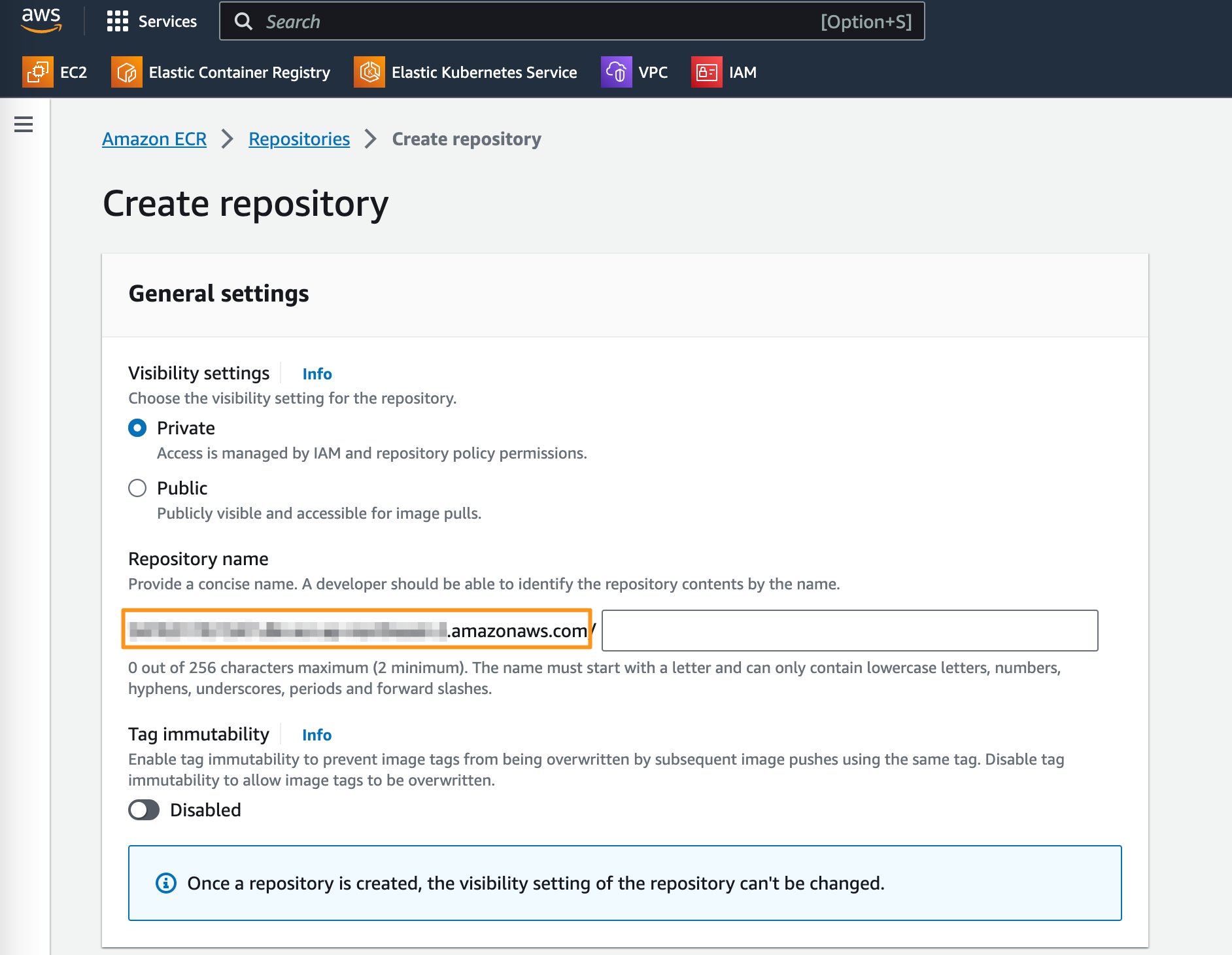Enable the Tag immutability toggle
1232x955 pixels.
tap(144, 810)
